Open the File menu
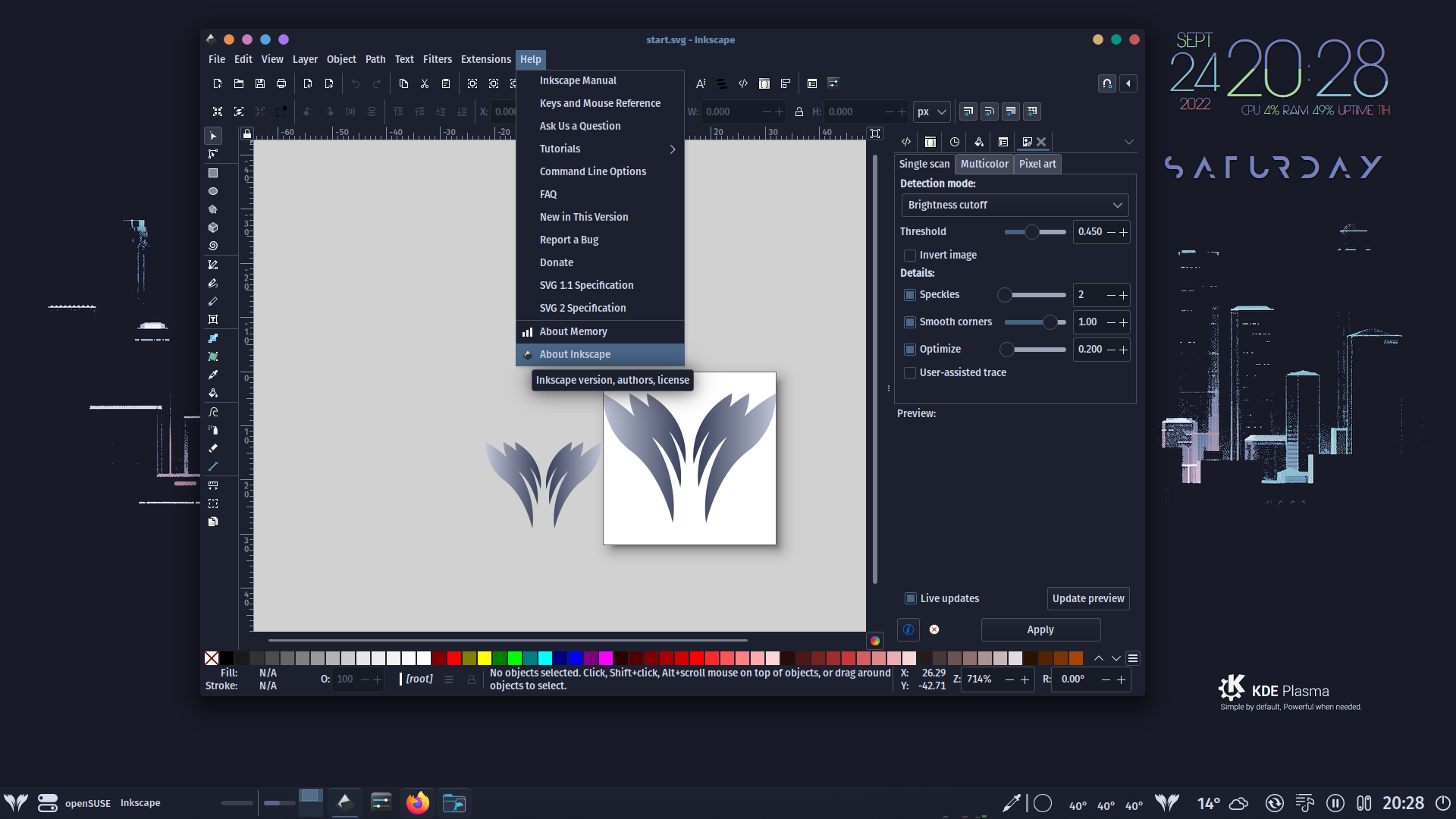The image size is (1456, 819). (x=217, y=59)
